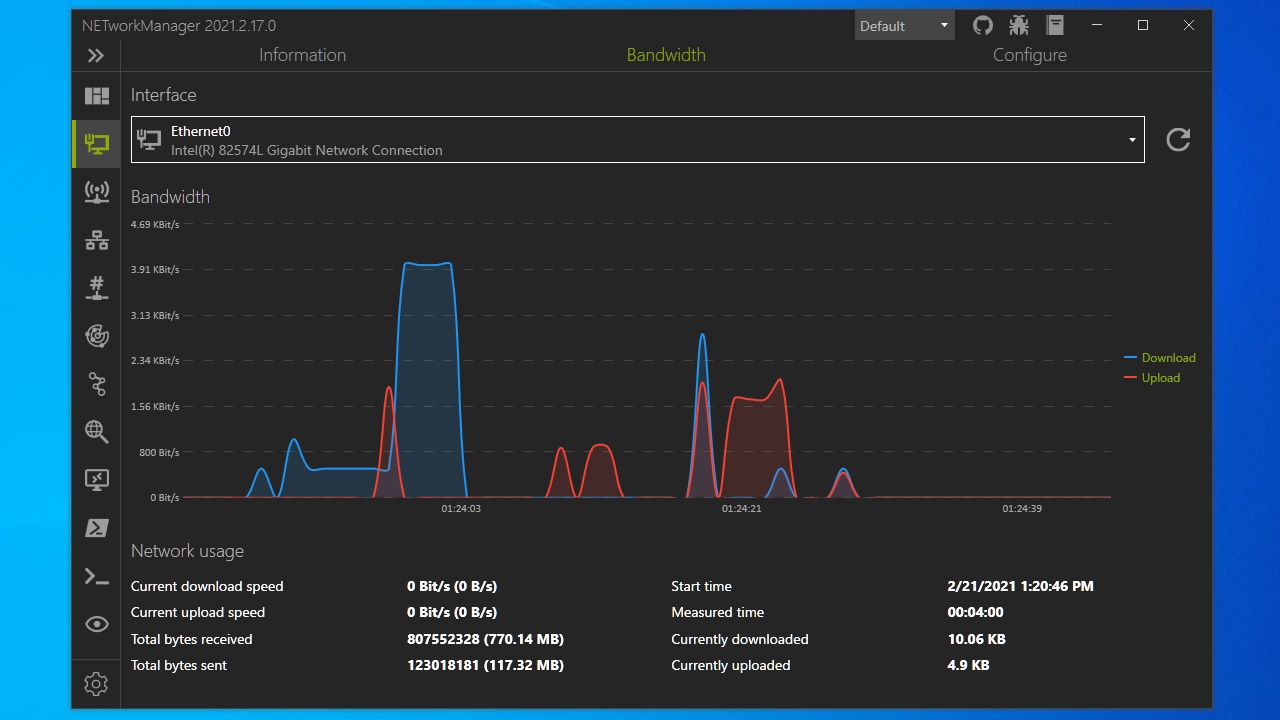Click the bug report icon
The width and height of the screenshot is (1280, 720).
point(1019,25)
